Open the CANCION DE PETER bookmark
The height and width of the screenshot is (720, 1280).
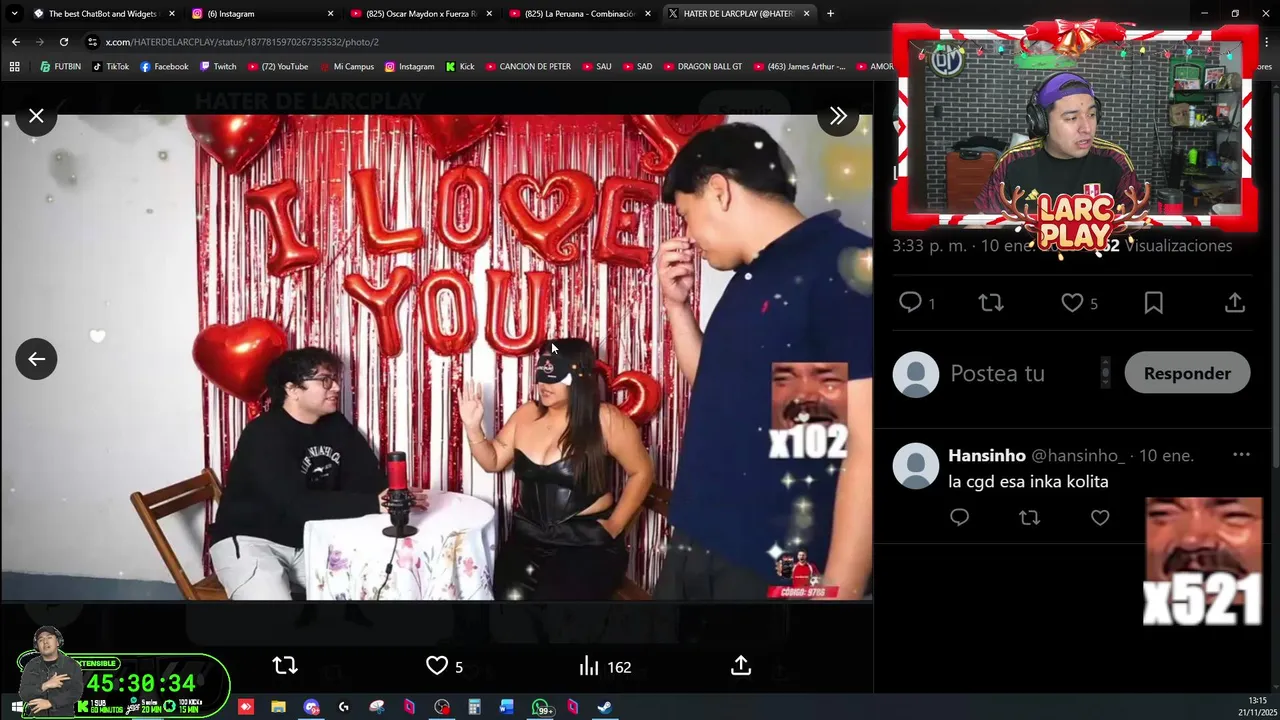(528, 67)
